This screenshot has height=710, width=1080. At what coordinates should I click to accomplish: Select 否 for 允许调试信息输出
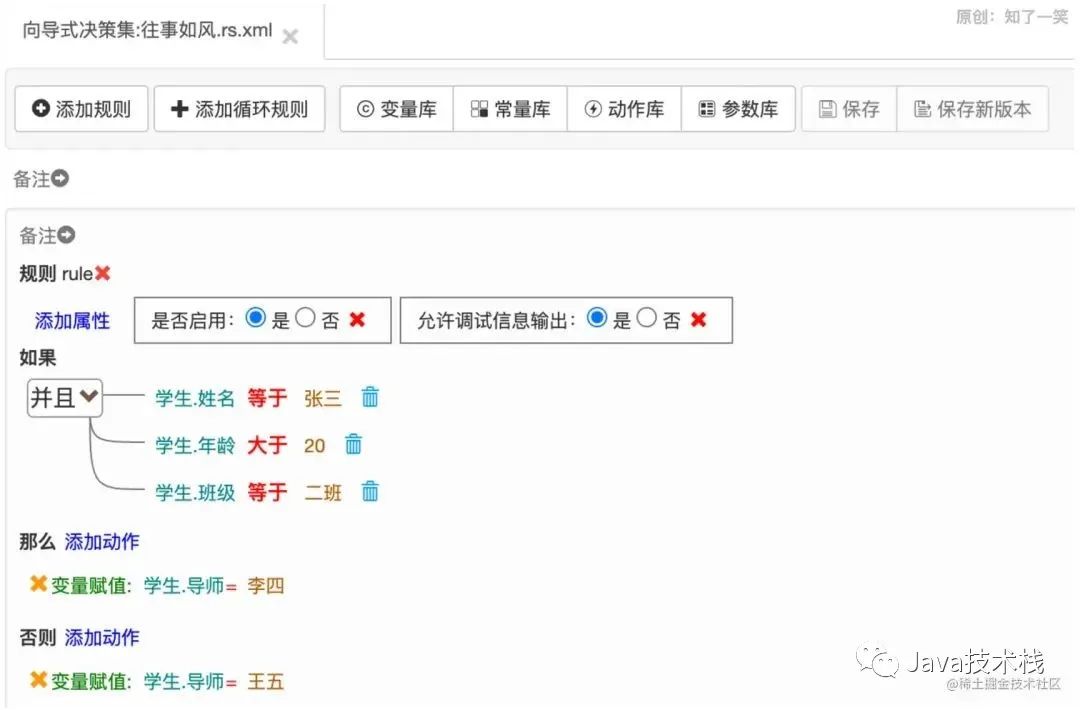click(x=646, y=317)
